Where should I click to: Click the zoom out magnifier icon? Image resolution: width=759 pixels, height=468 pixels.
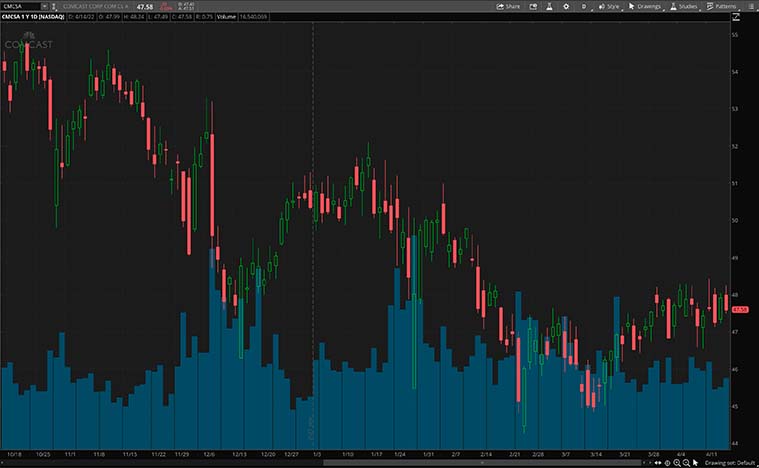(687, 463)
